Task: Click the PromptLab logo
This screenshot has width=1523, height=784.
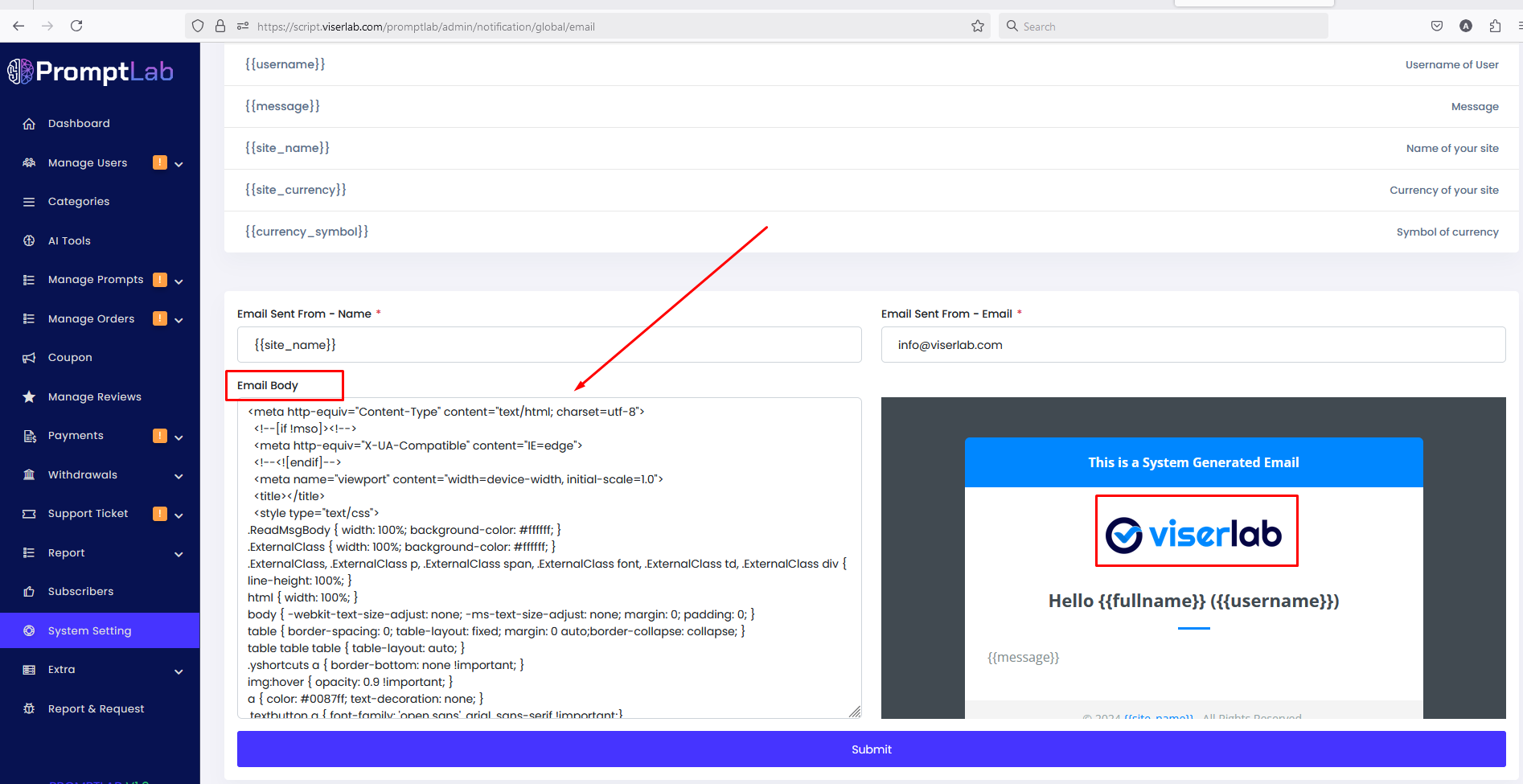Action: [91, 72]
